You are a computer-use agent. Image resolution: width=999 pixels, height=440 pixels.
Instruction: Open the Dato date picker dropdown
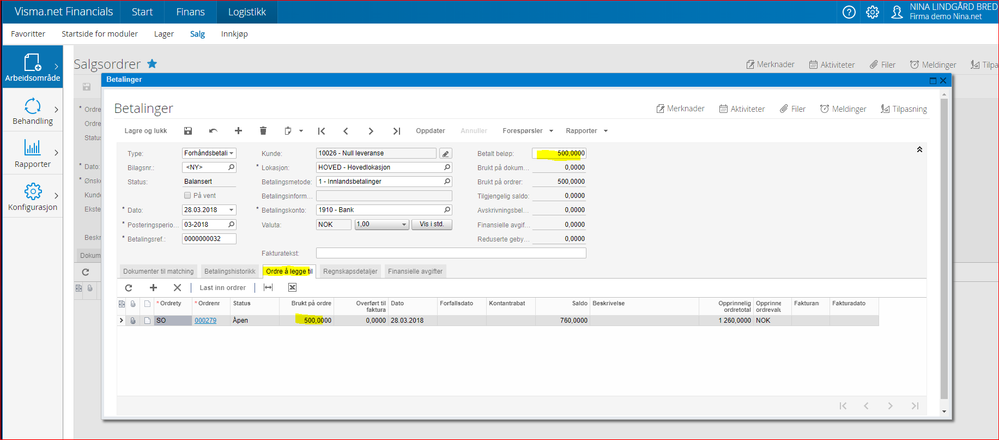[x=231, y=210]
